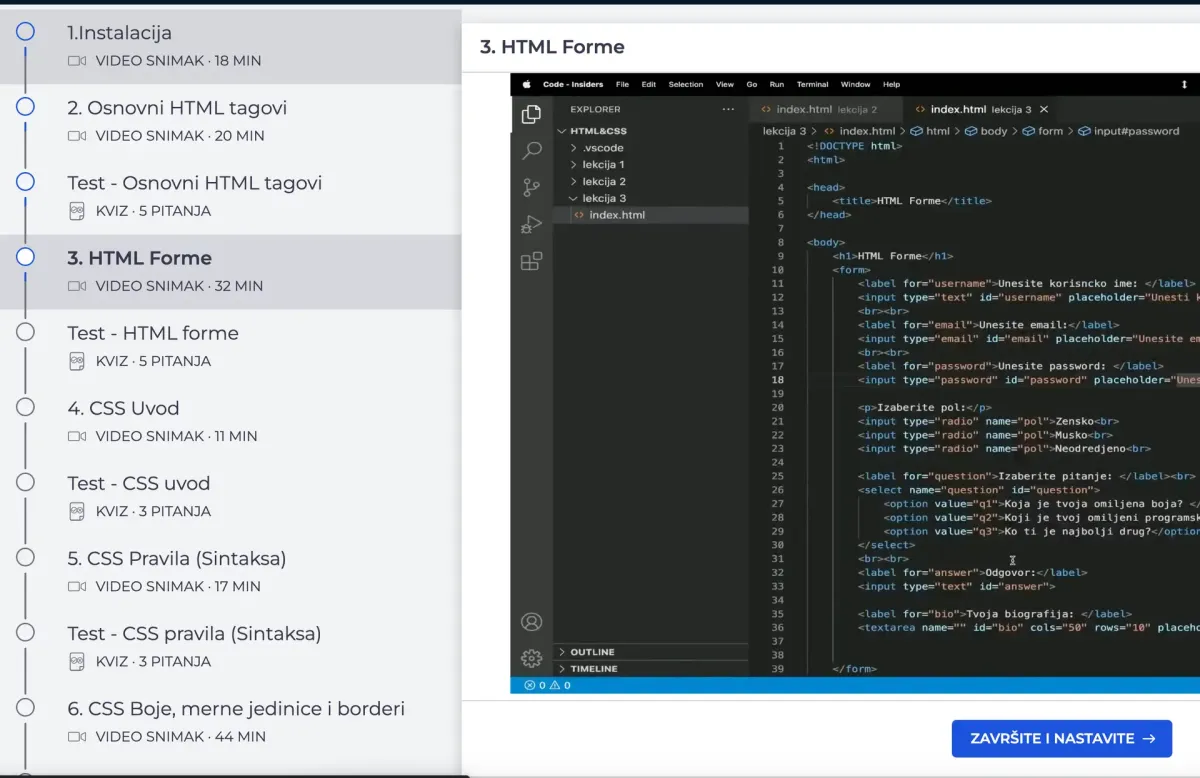Viewport: 1200px width, 778px height.
Task: Select the progress circle beside Test - HTML forme
Action: pyautogui.click(x=25, y=331)
